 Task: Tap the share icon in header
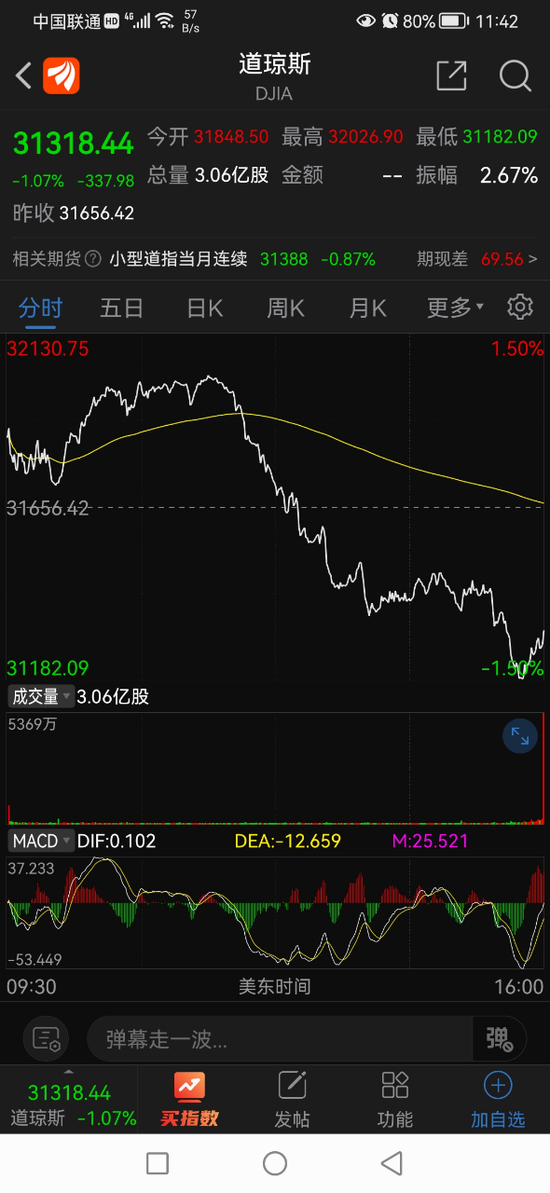[x=451, y=76]
